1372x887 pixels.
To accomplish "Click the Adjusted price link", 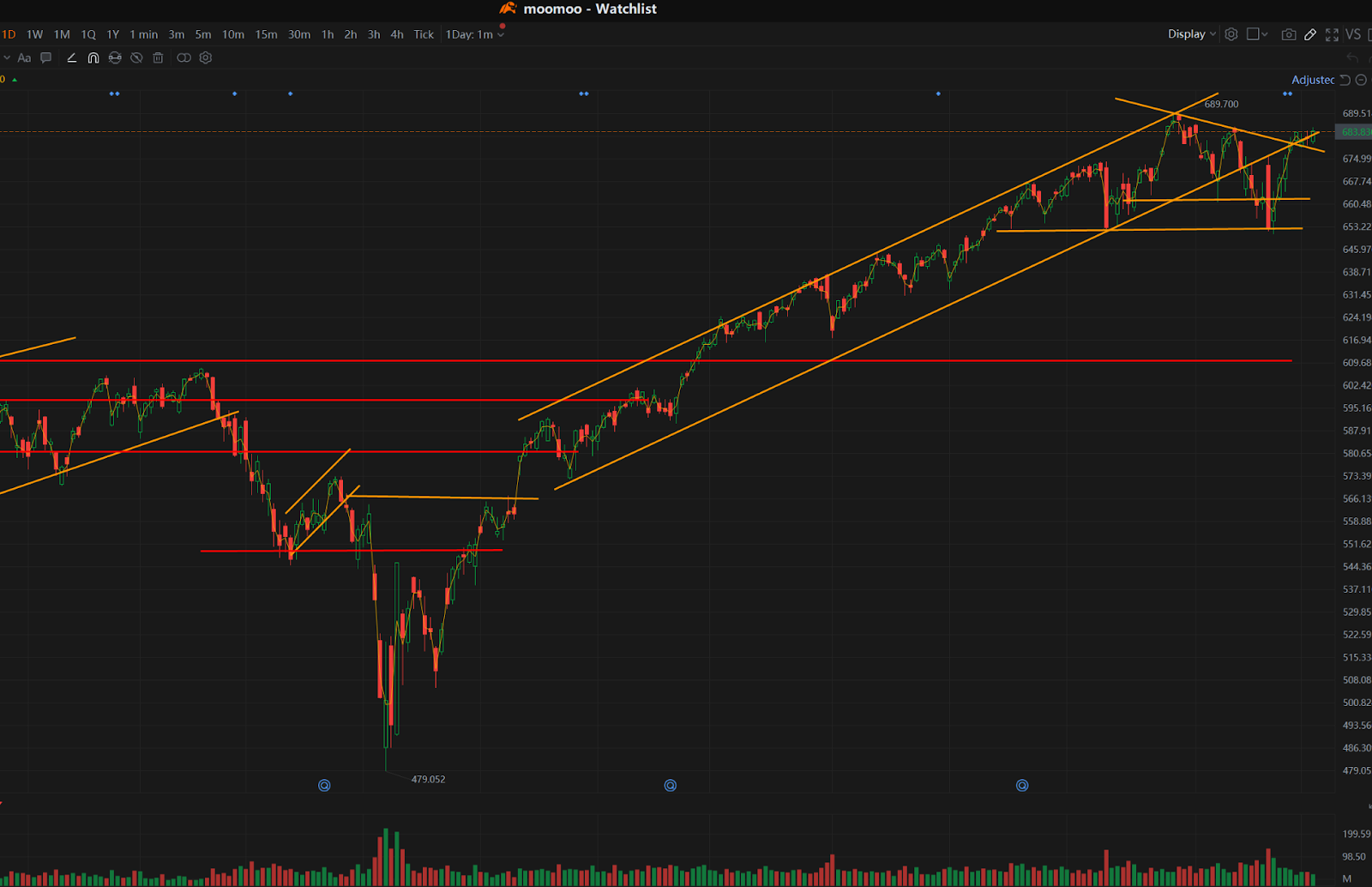I will tap(1313, 80).
